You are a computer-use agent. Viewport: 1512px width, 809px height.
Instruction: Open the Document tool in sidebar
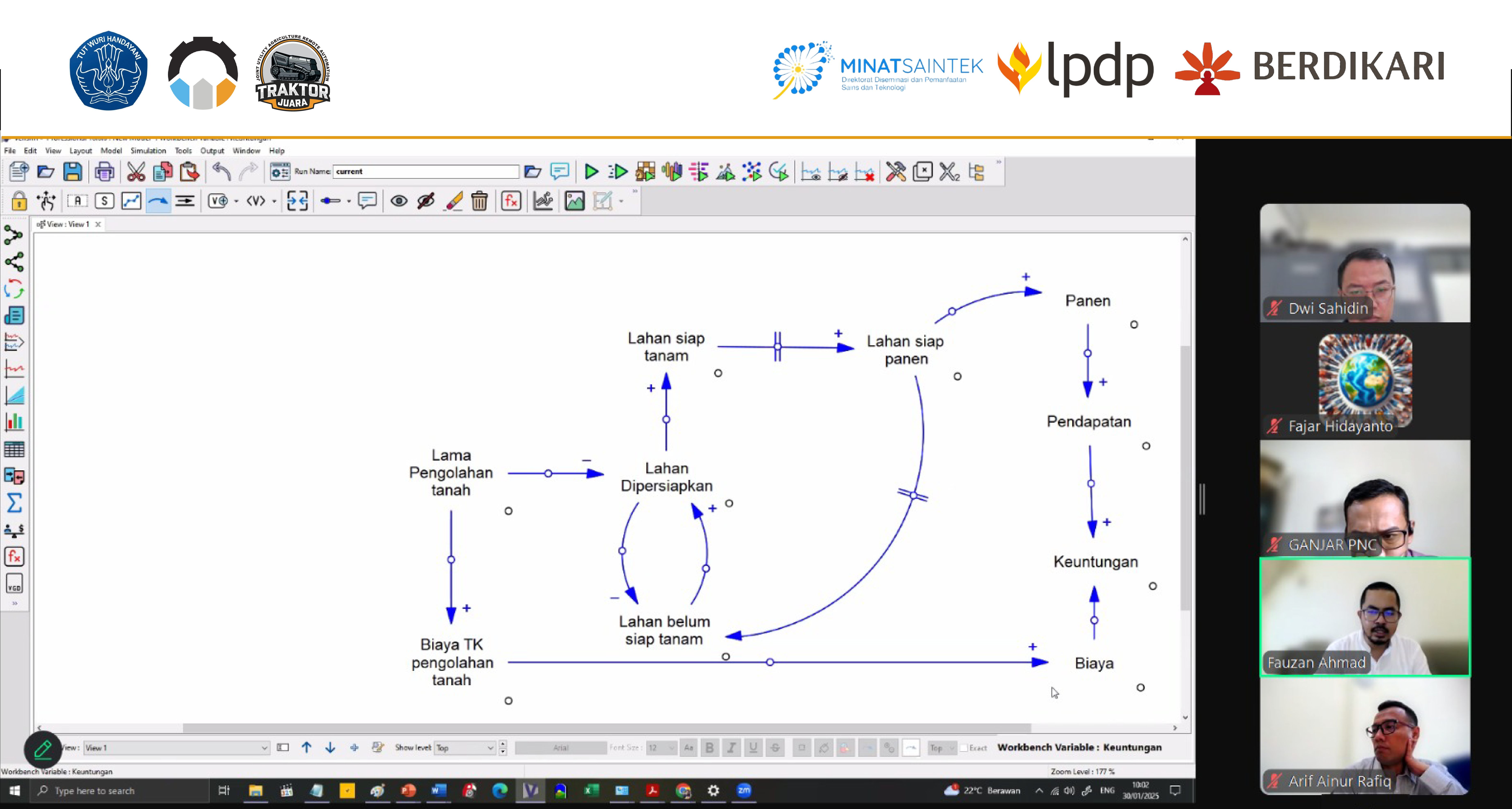(14, 316)
